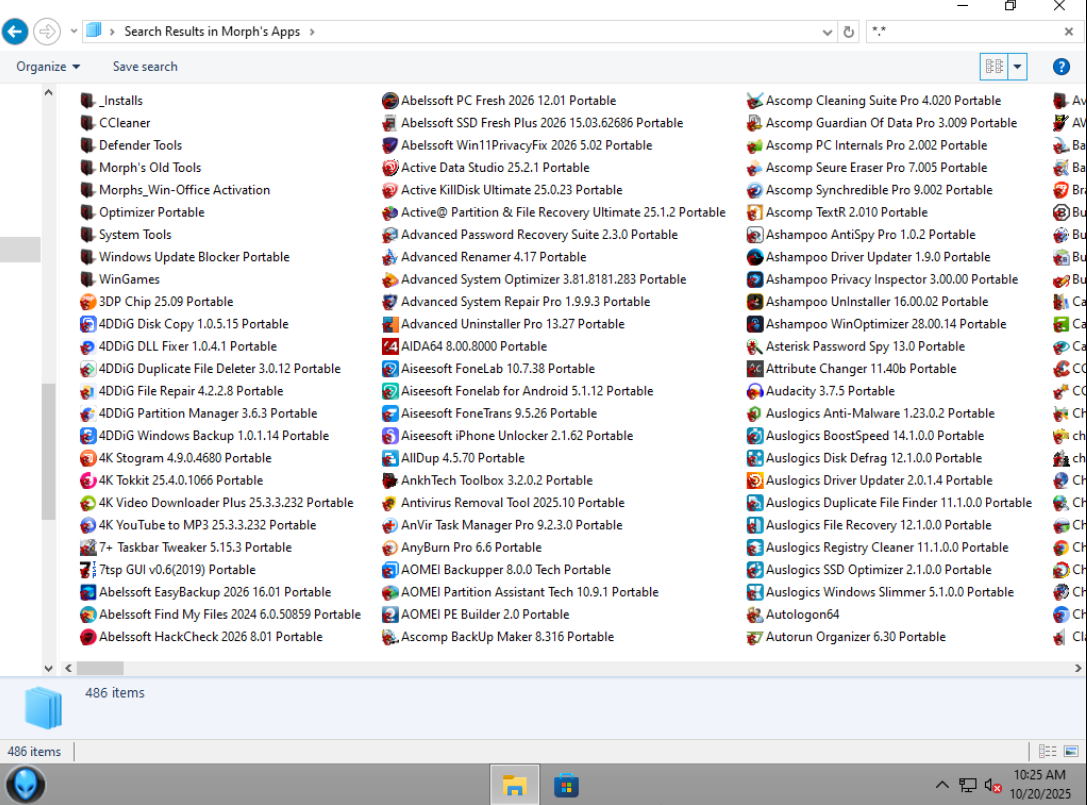Click the Attribute Changer 11.40b icon
Screen dimensions: 1087x805
tap(754, 369)
